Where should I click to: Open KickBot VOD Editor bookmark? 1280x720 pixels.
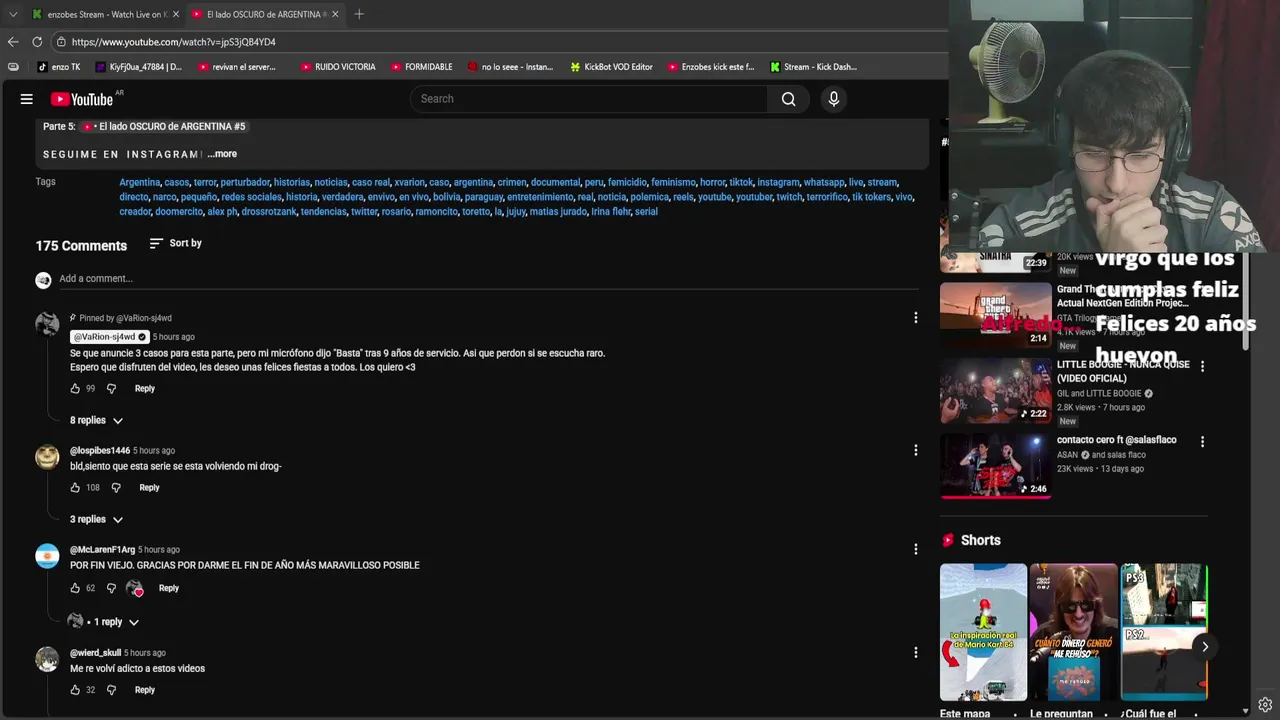point(611,67)
